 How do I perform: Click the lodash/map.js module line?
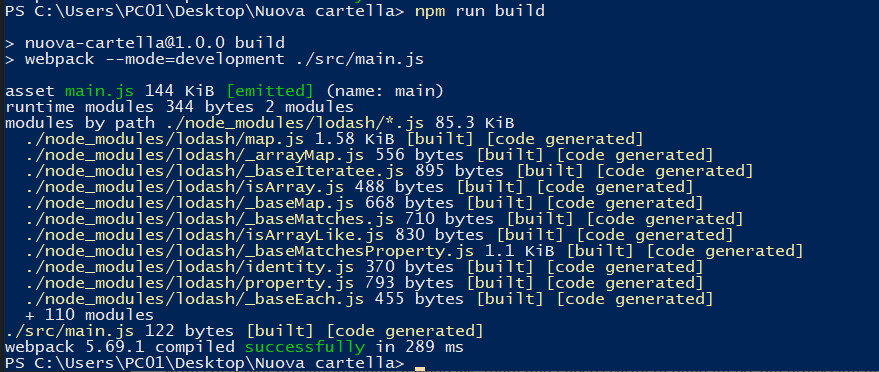click(334, 139)
